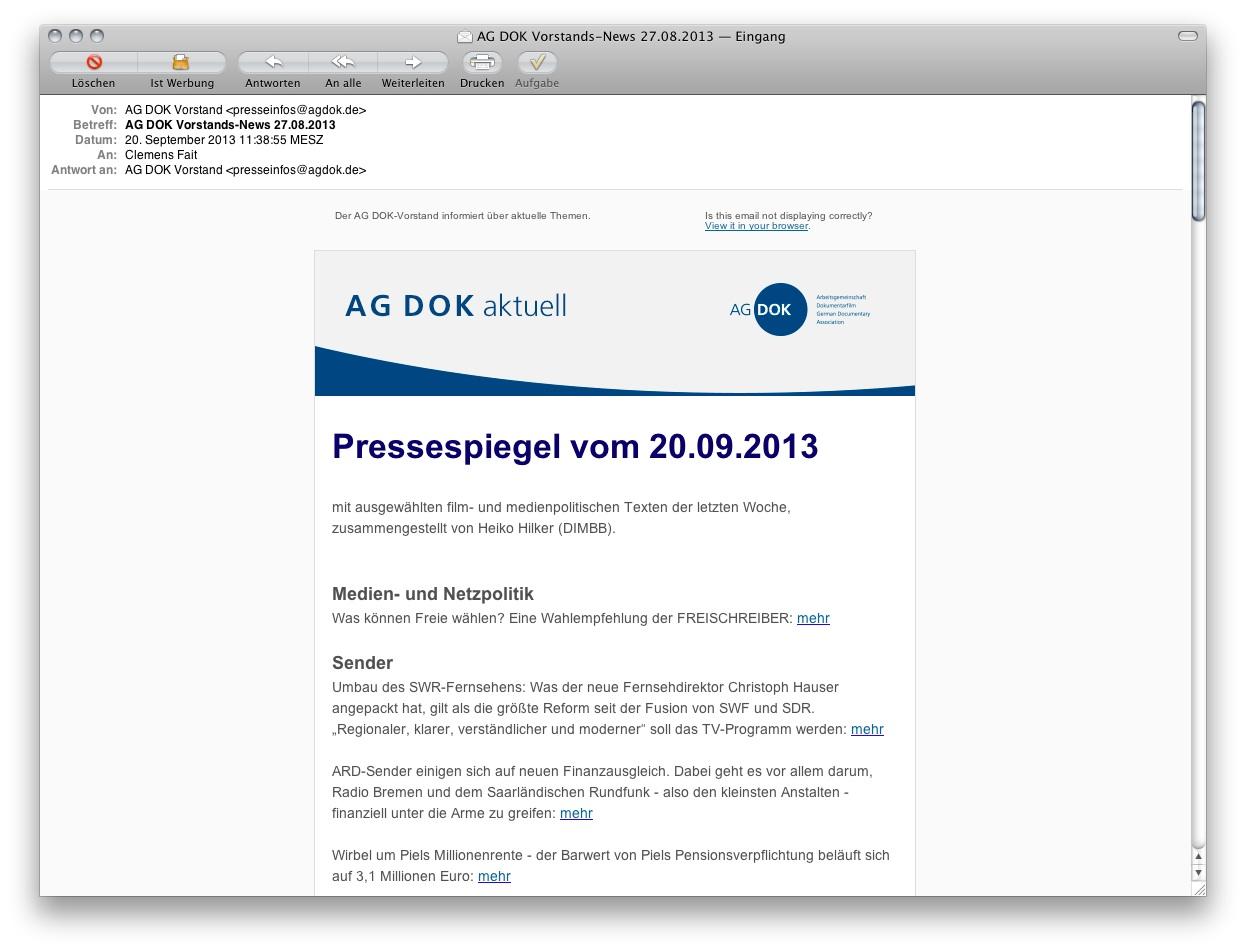
Task: Click the intro paragraph mentioning Heiko Hilker
Action: click(x=561, y=518)
